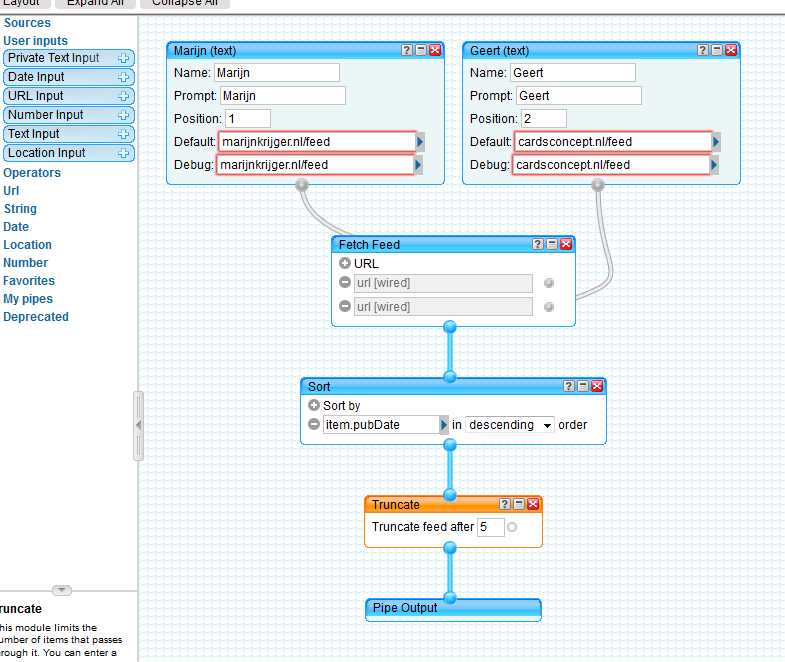Screen dimensions: 785x662
Task: Click the Truncate feed after number field
Action: pyautogui.click(x=490, y=527)
